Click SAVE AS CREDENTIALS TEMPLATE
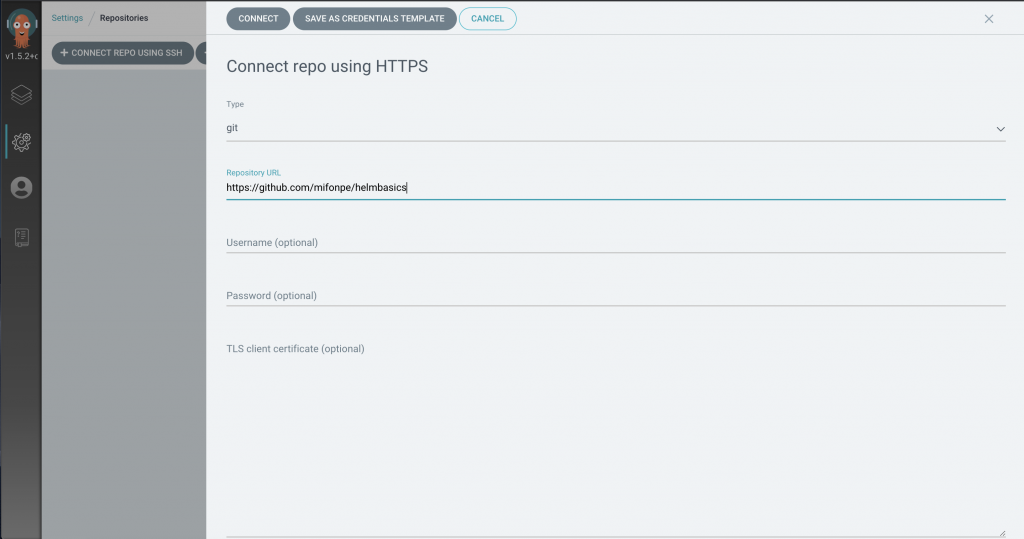Image resolution: width=1024 pixels, height=539 pixels. click(x=374, y=18)
